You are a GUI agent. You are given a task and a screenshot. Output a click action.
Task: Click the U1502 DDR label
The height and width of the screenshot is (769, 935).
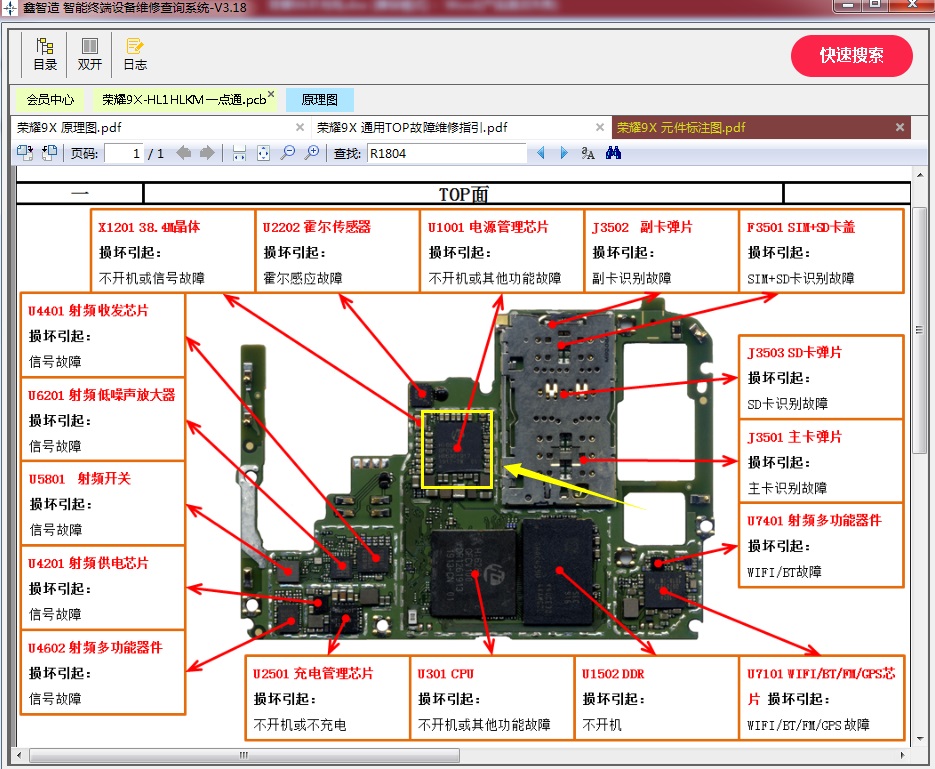[x=613, y=674]
